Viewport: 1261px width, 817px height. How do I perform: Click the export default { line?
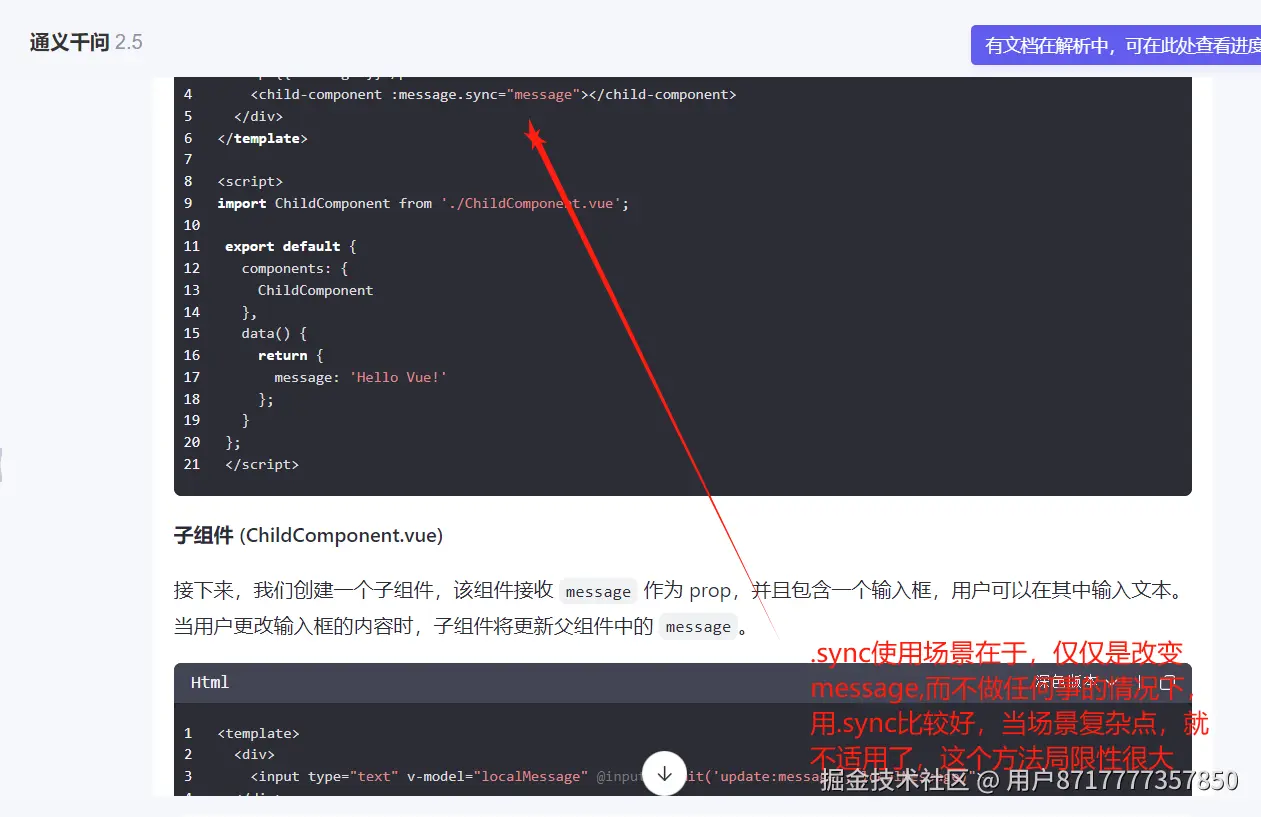(290, 246)
